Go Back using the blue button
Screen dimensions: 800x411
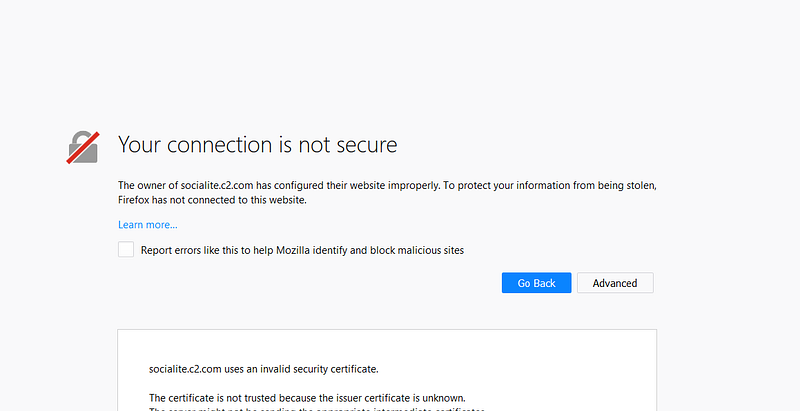(x=536, y=283)
